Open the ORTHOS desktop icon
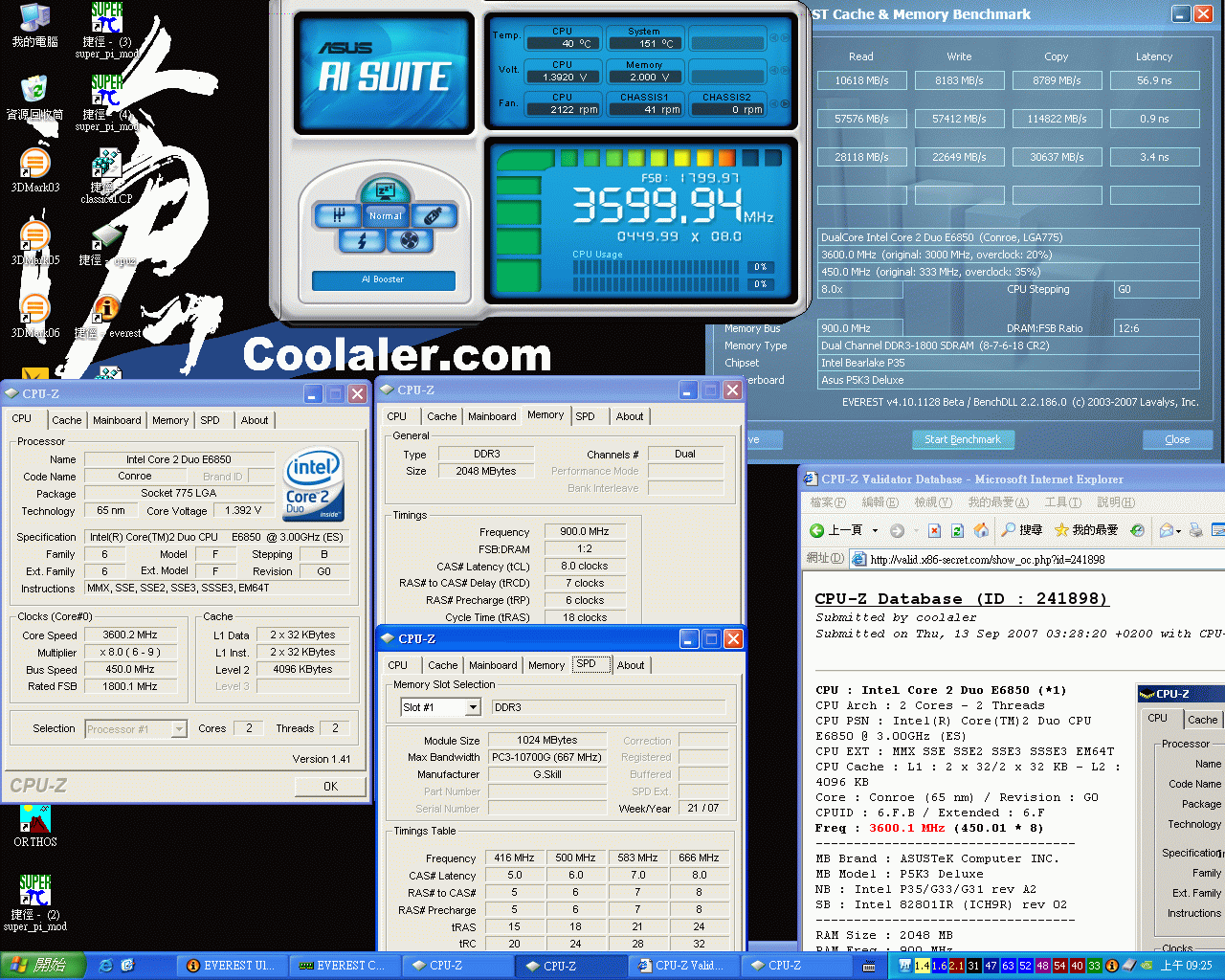The width and height of the screenshot is (1225, 980). (35, 826)
